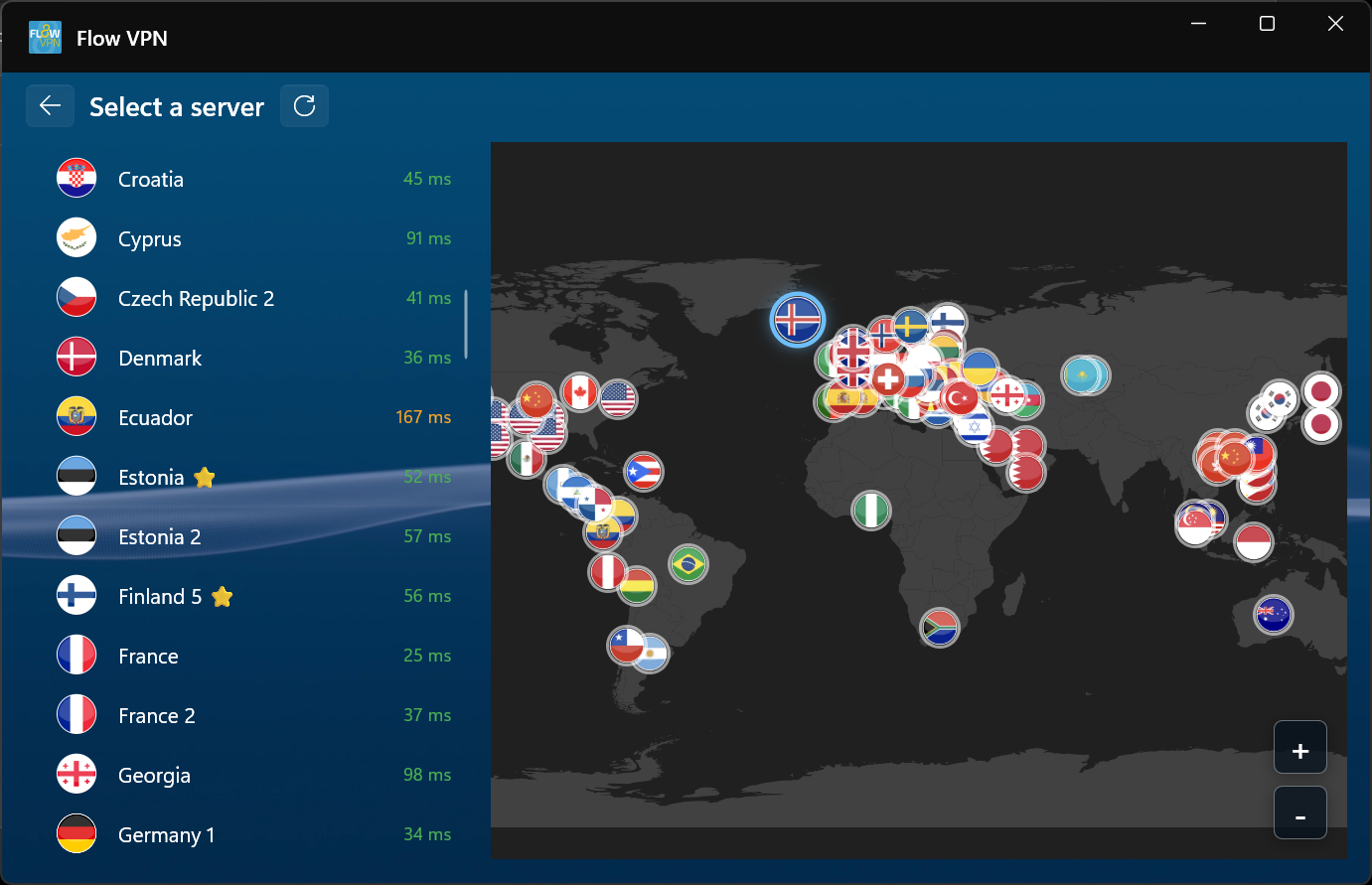This screenshot has width=1372, height=885.
Task: Select the Croatia server in the list
Action: (x=254, y=179)
